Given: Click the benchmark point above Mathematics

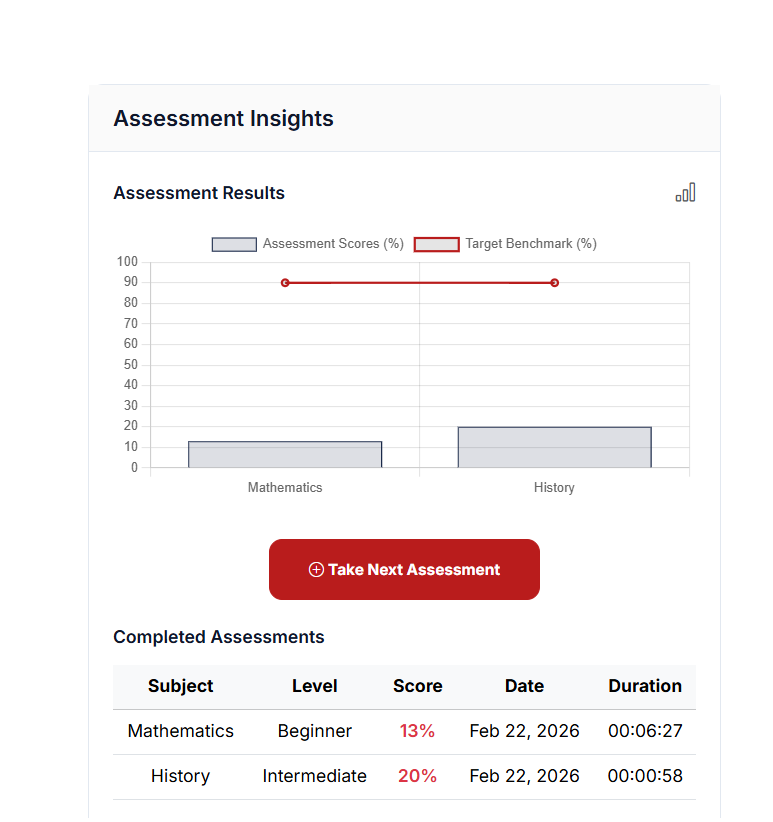Looking at the screenshot, I should 285,283.
